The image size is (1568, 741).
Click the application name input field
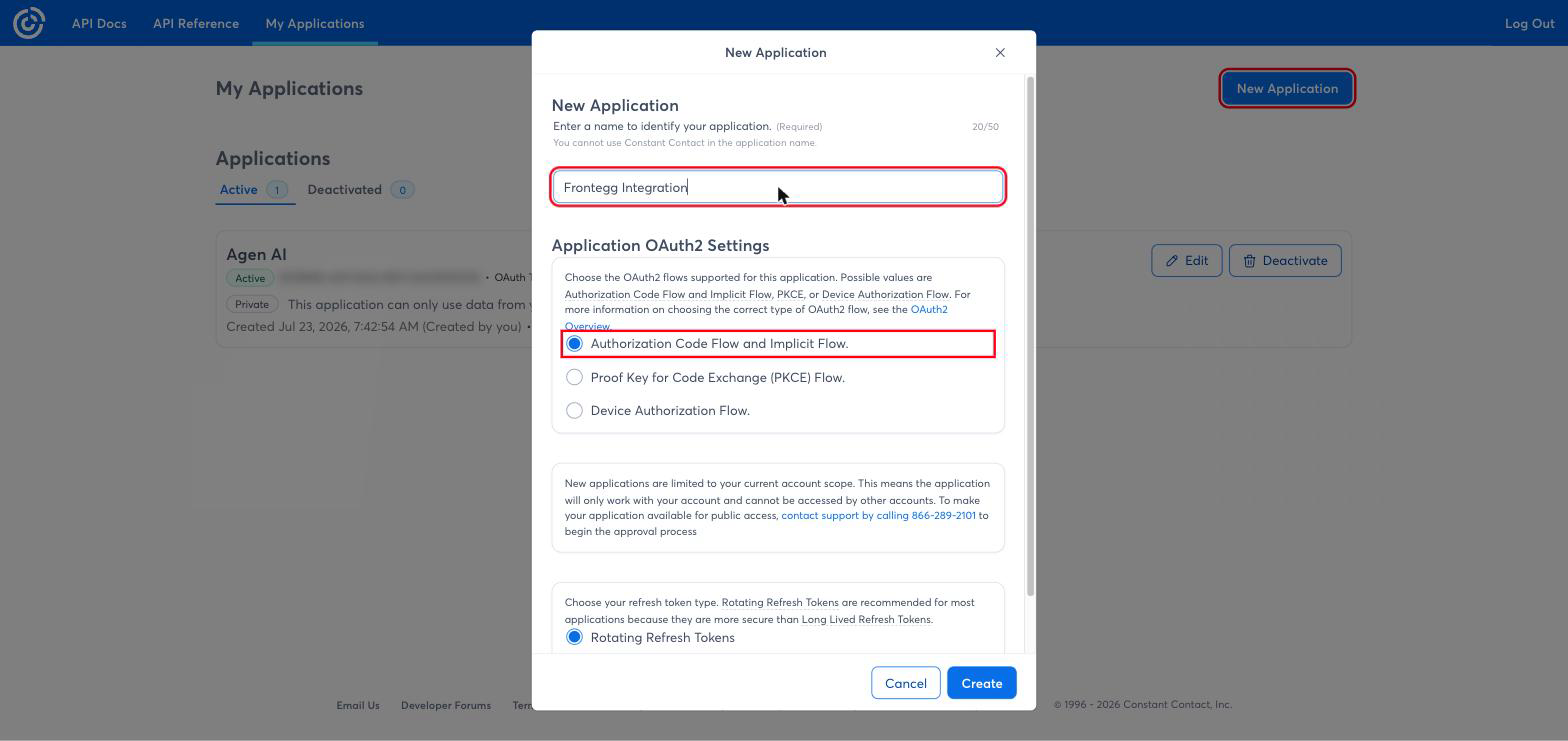tap(778, 187)
